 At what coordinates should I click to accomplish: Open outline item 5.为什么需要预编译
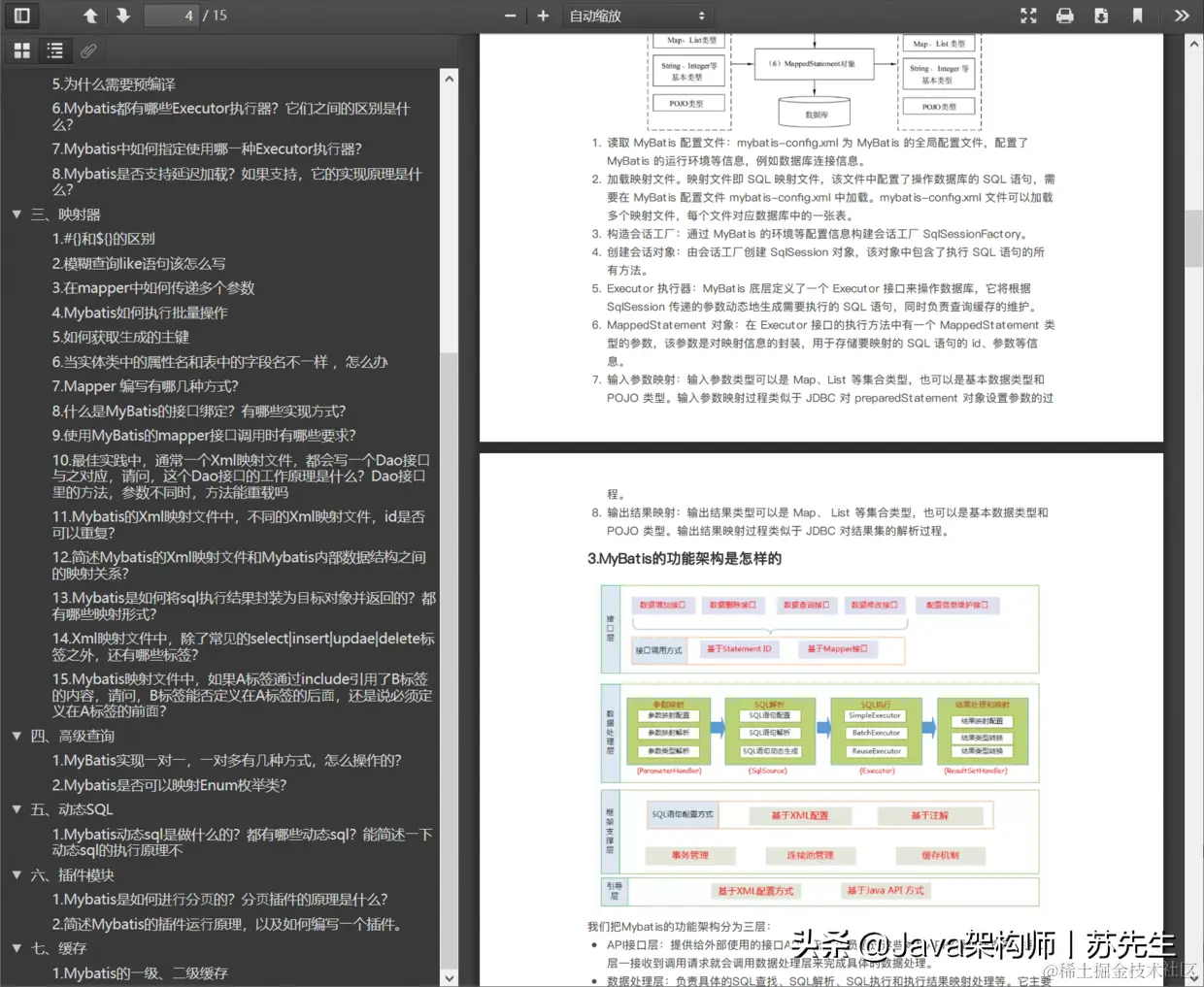(114, 84)
